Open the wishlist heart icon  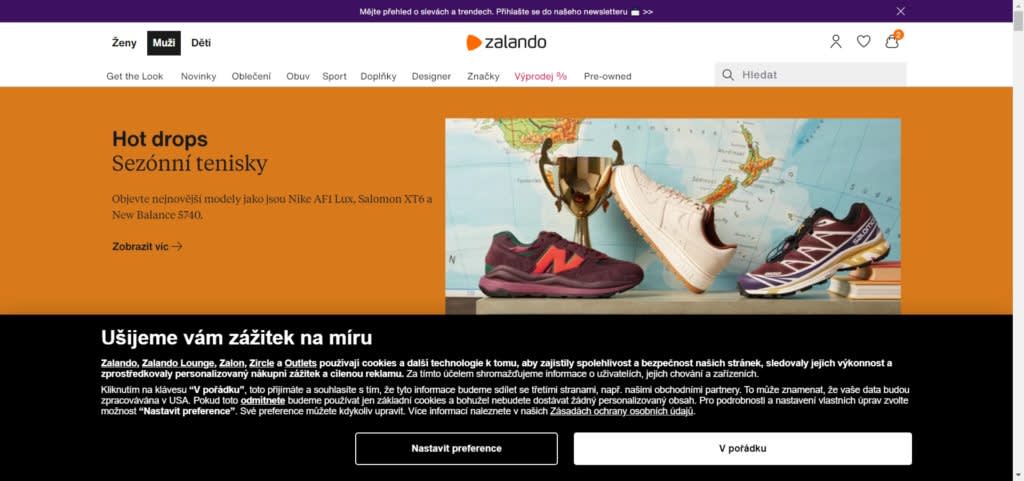tap(863, 42)
